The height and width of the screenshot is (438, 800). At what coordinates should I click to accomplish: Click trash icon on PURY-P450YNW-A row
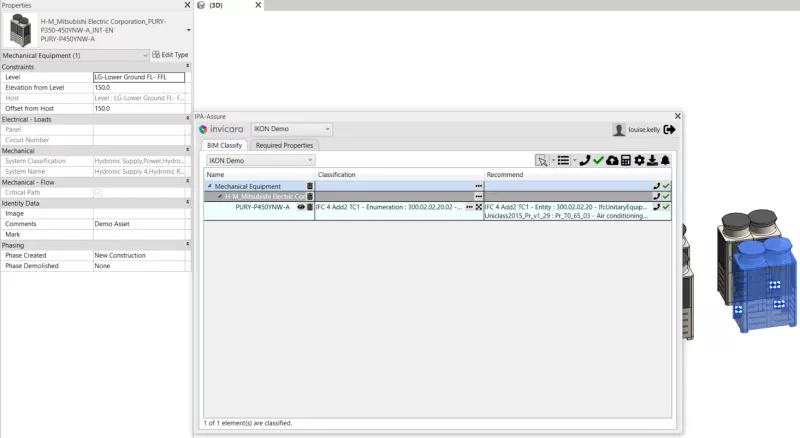tap(310, 207)
